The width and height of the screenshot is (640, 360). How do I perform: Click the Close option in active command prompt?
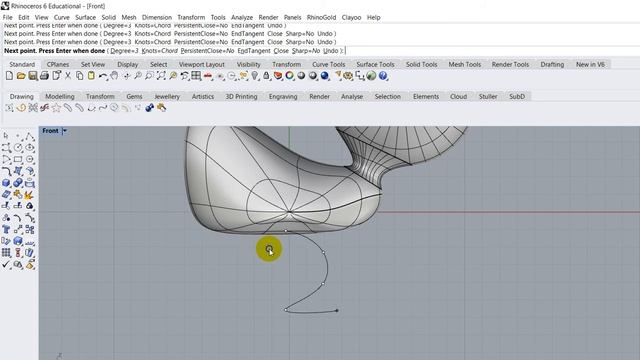point(281,51)
